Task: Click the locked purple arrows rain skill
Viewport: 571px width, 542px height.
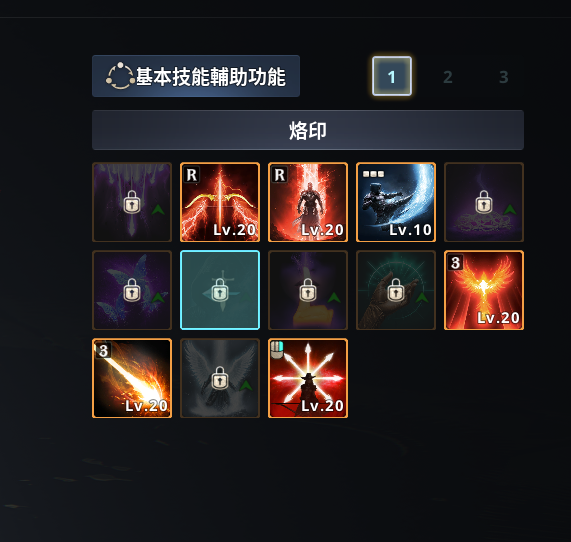Action: coord(132,202)
